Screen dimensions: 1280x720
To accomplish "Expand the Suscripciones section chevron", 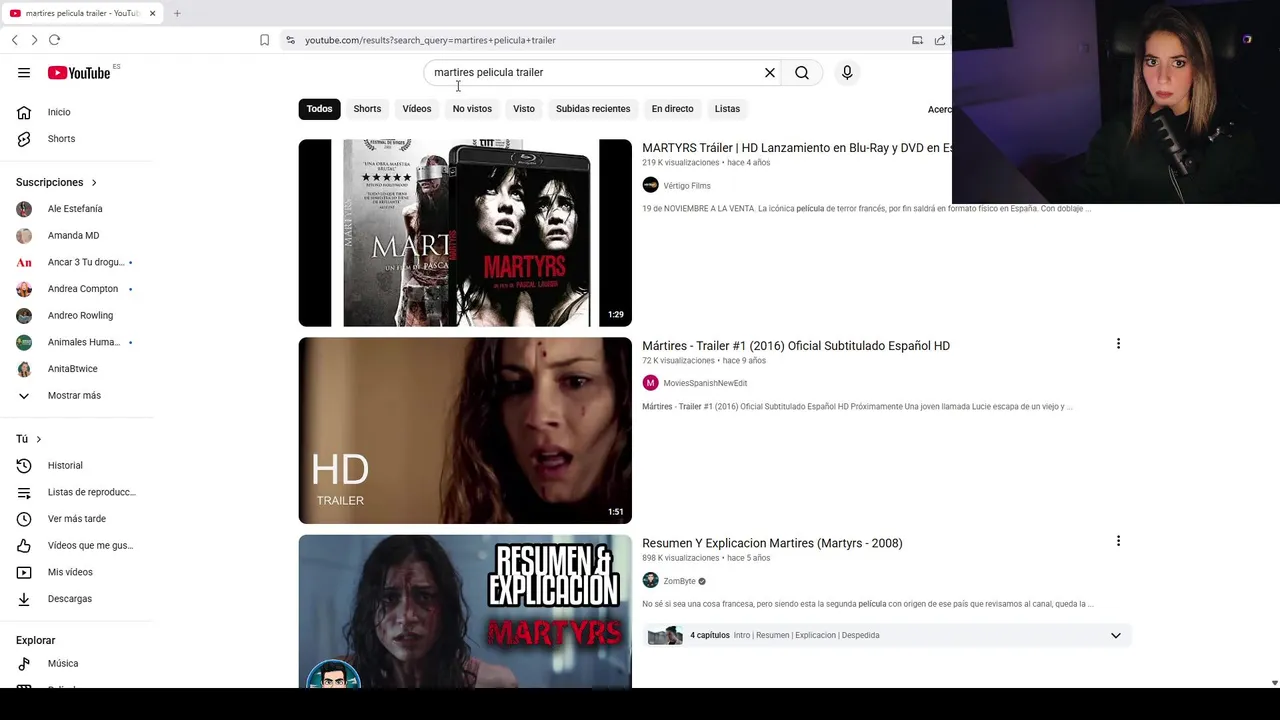I will [x=94, y=183].
